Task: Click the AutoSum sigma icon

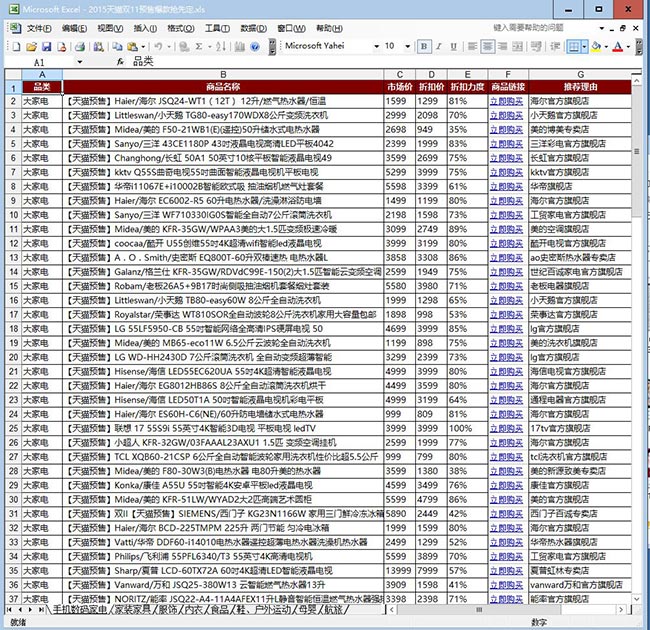Action: (x=198, y=46)
